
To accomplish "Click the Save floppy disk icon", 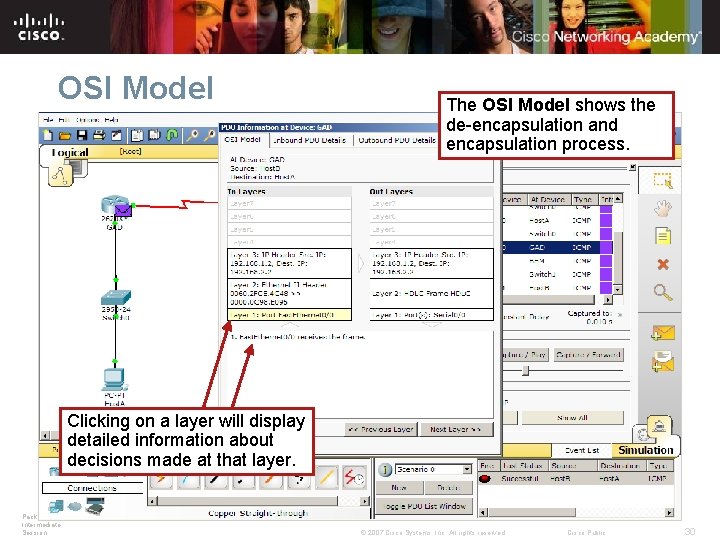I will pyautogui.click(x=82, y=135).
